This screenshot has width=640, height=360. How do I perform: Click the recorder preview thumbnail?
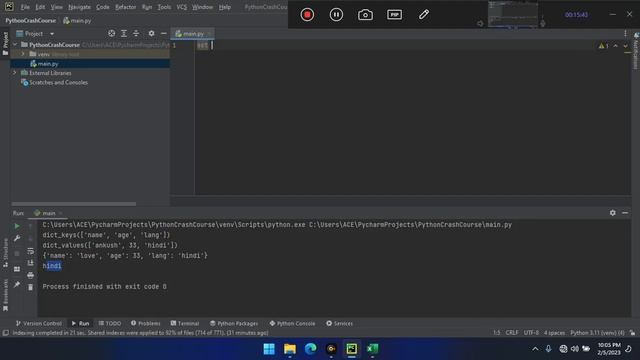click(513, 14)
